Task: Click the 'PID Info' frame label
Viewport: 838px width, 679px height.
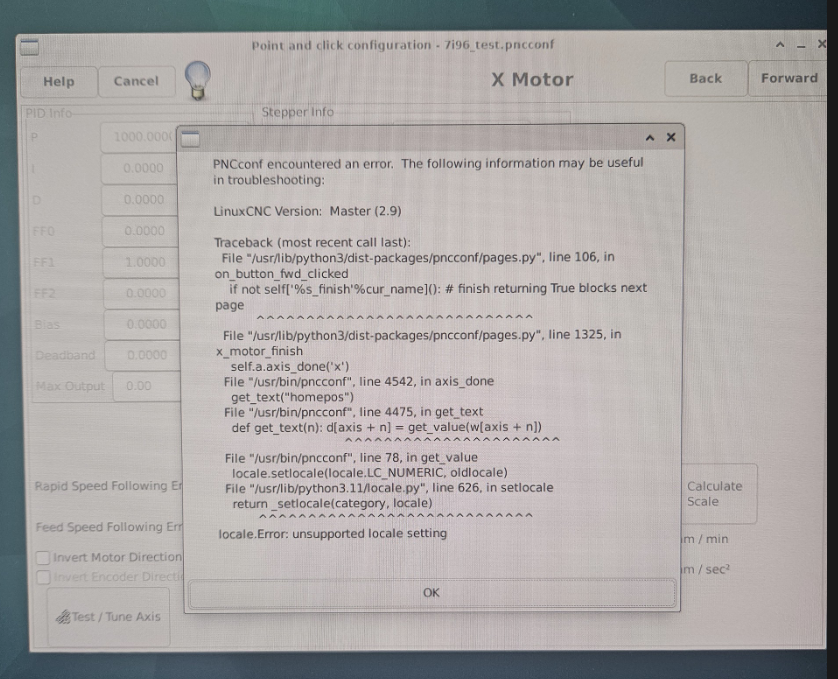Action: tap(49, 113)
